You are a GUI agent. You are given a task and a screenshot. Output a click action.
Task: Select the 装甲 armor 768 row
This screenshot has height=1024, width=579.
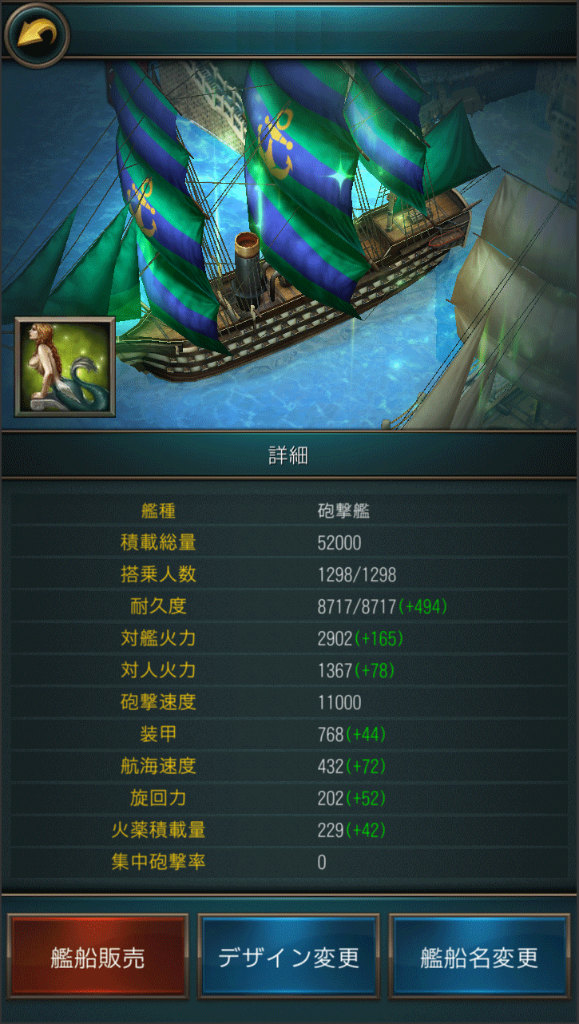[x=289, y=735]
